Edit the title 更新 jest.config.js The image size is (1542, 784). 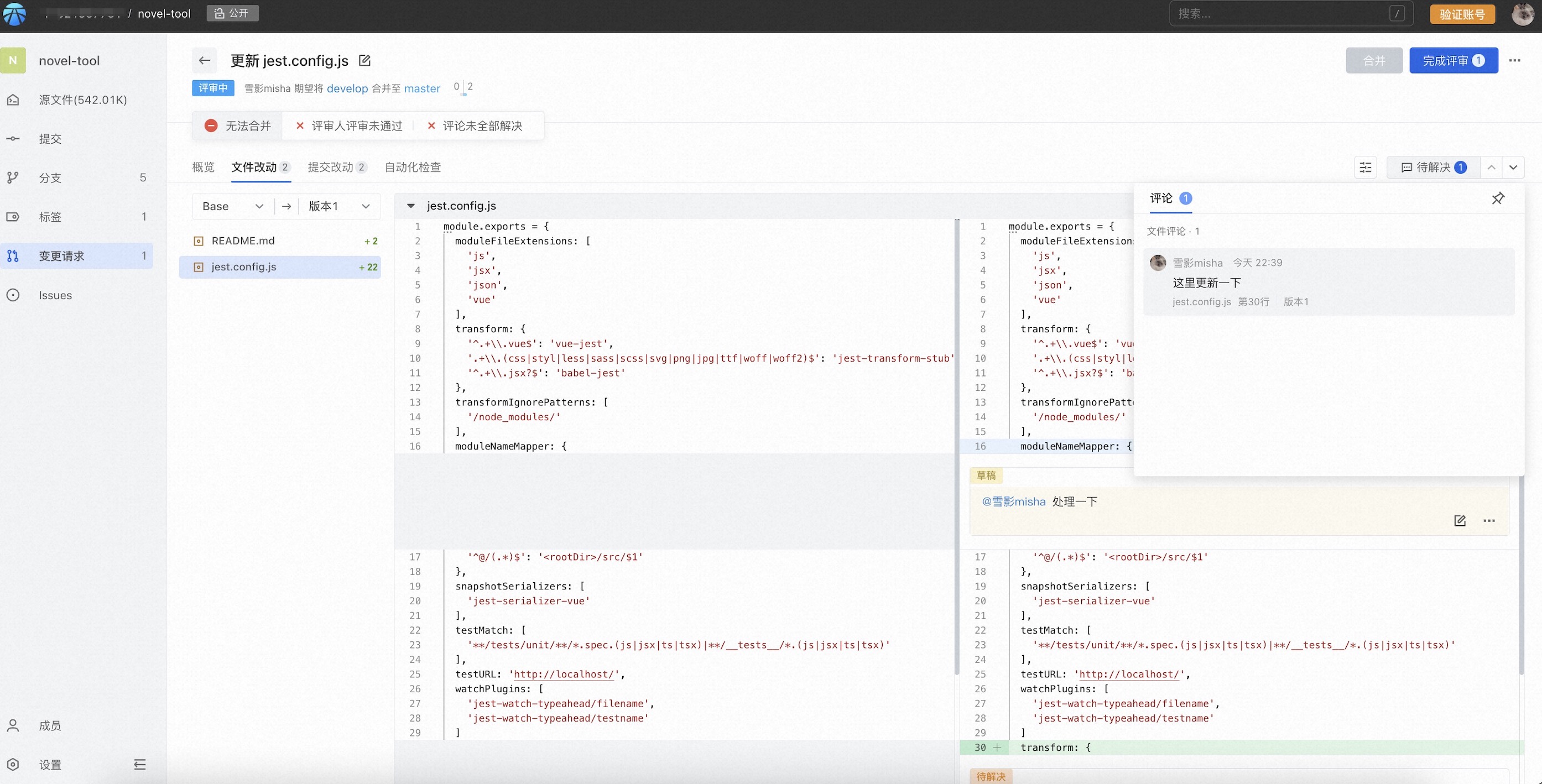tap(364, 60)
